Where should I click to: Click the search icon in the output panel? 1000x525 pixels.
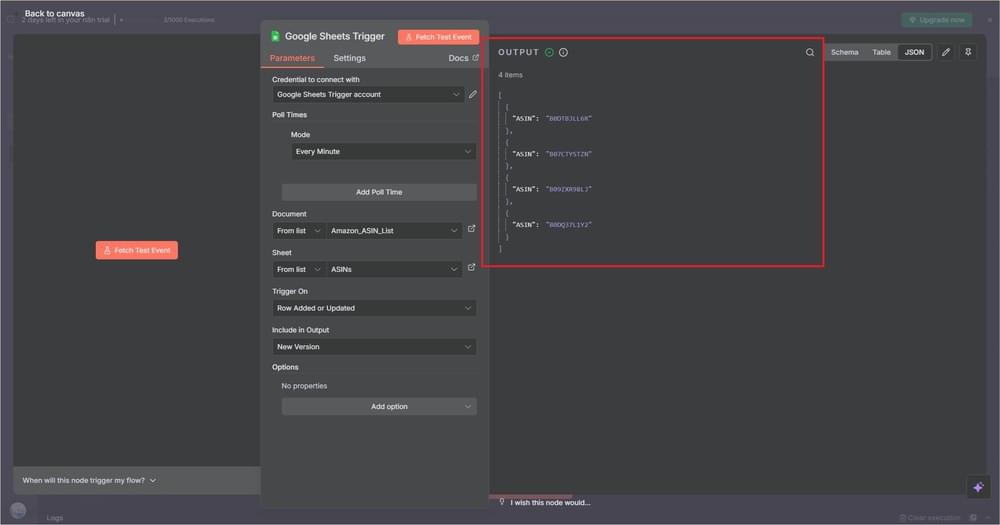(x=810, y=52)
